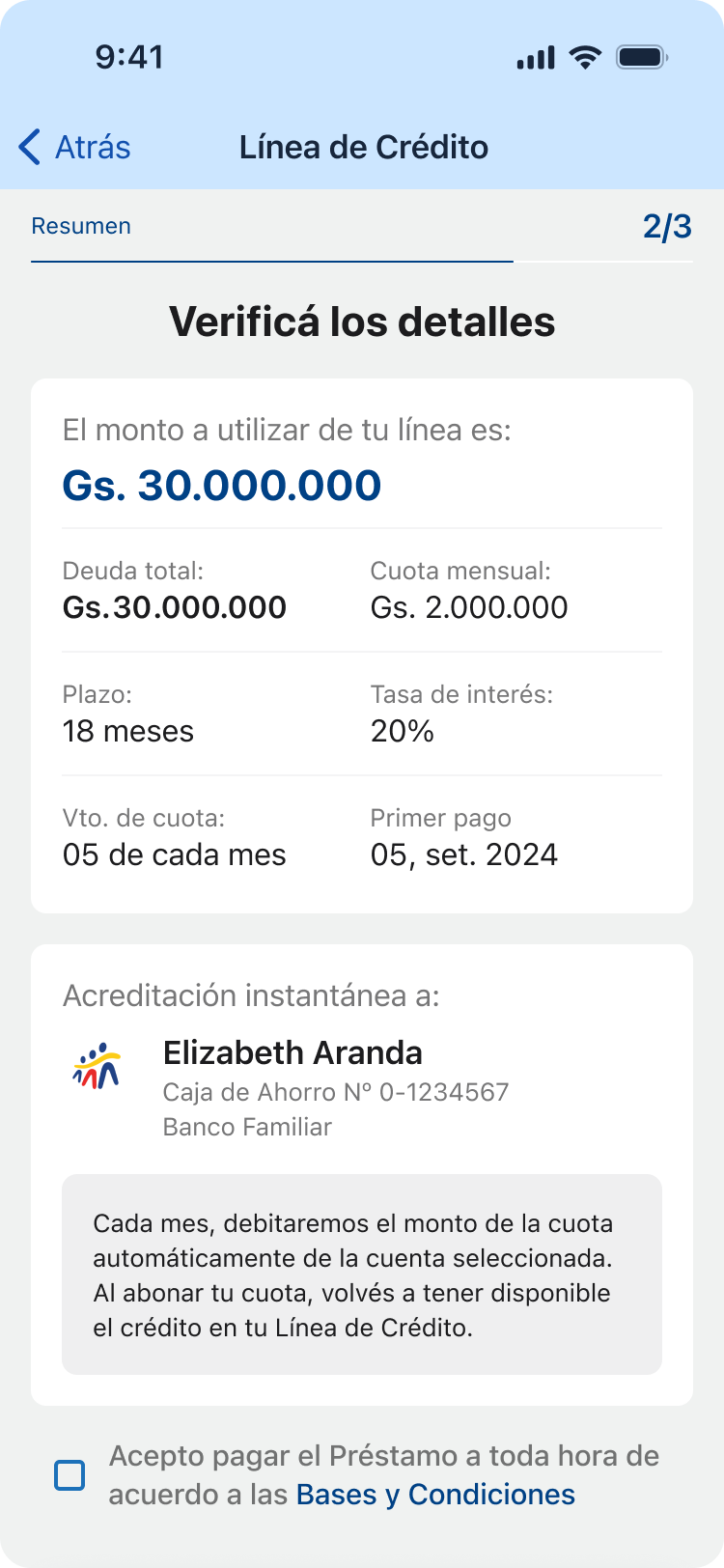Tap the cellular signal bars icon
The width and height of the screenshot is (724, 1568).
coord(536,58)
